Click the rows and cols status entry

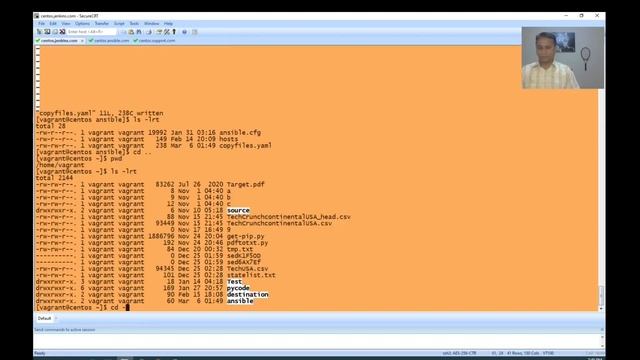coord(523,353)
